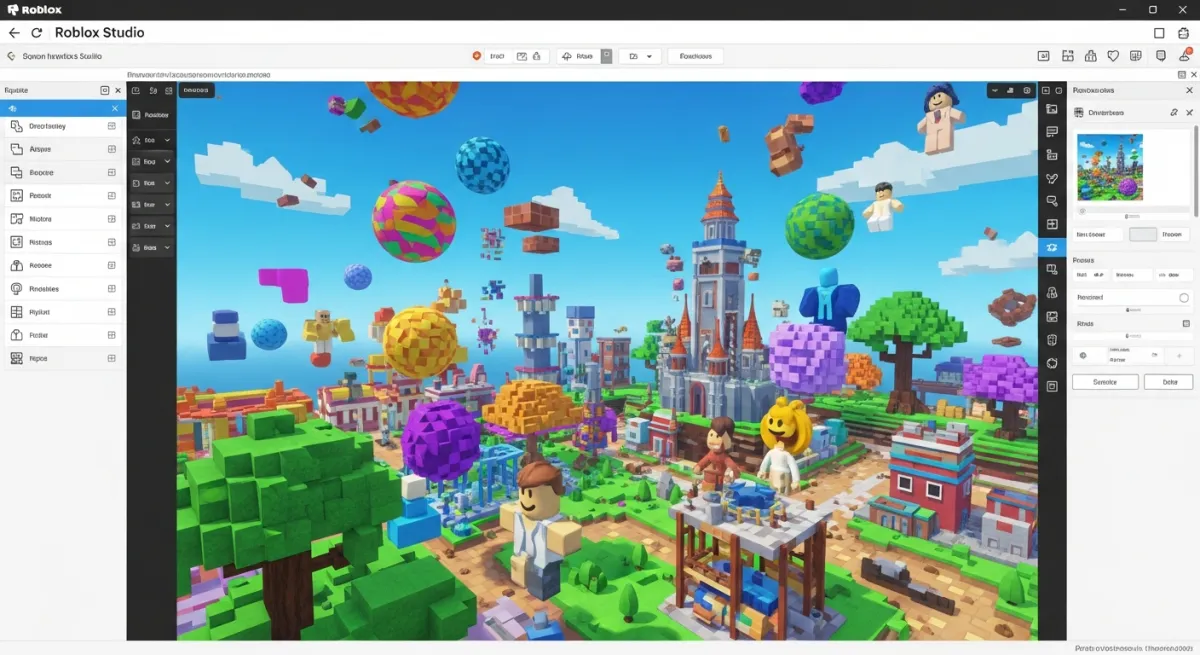Click the first input box under 'Poosss' heading
The image size is (1200, 655).
pos(1091,274)
